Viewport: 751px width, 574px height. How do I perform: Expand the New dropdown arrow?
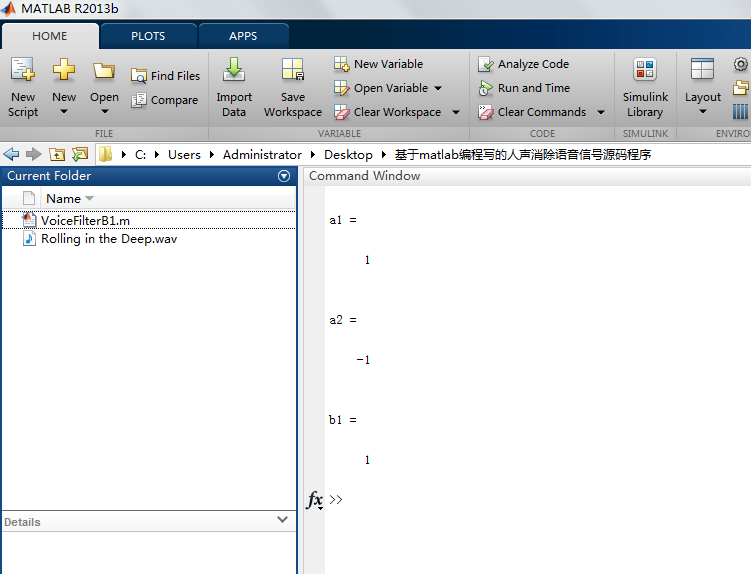(x=64, y=112)
